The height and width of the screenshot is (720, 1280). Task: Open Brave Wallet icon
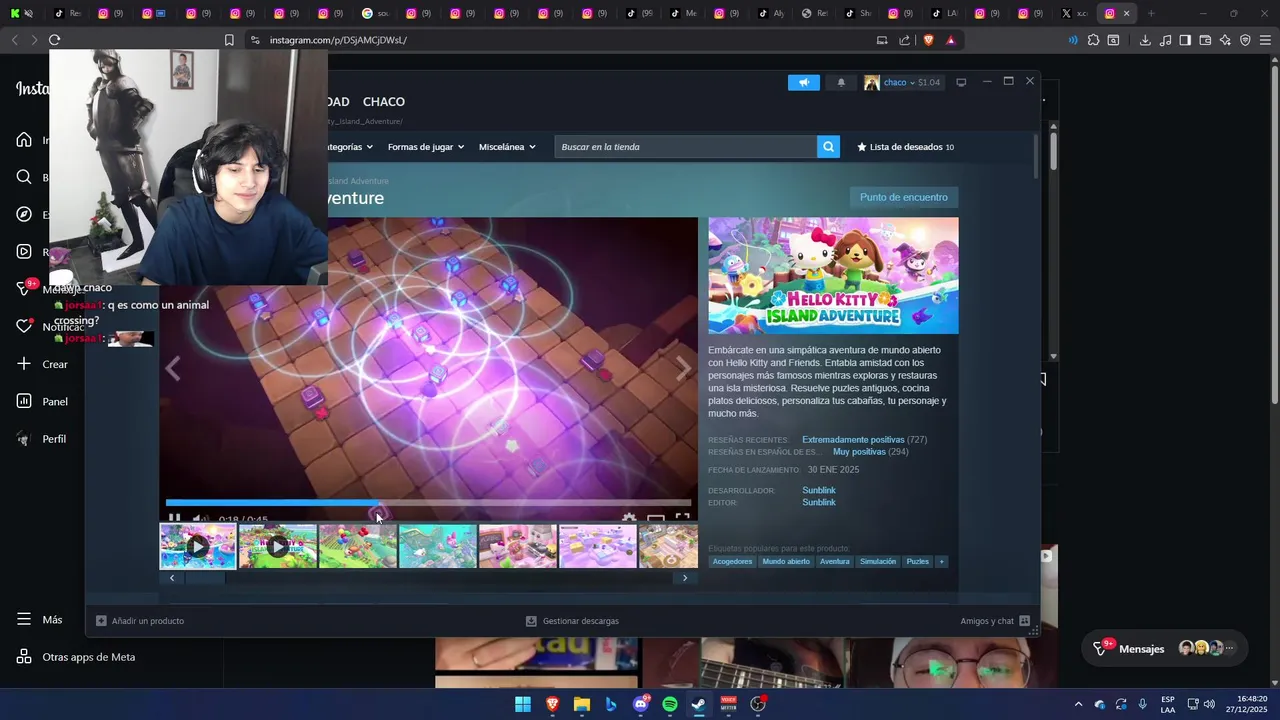click(x=1205, y=40)
